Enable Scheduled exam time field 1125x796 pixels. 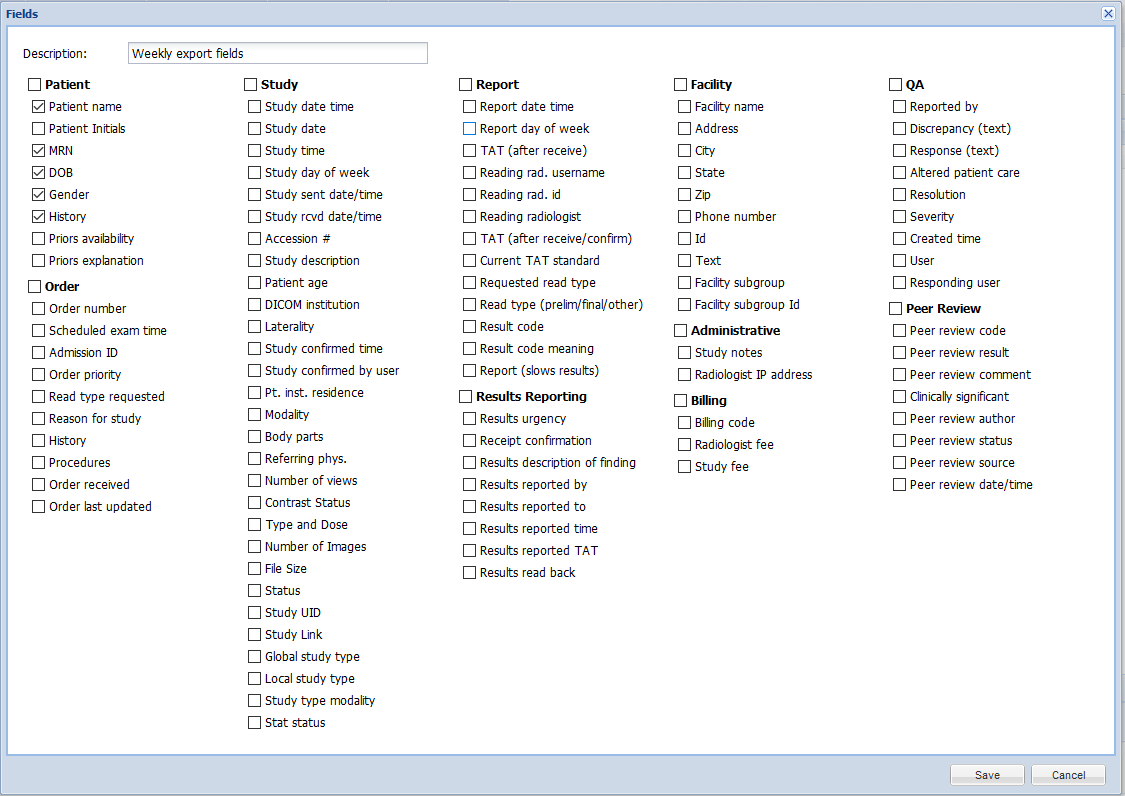pyautogui.click(x=39, y=331)
